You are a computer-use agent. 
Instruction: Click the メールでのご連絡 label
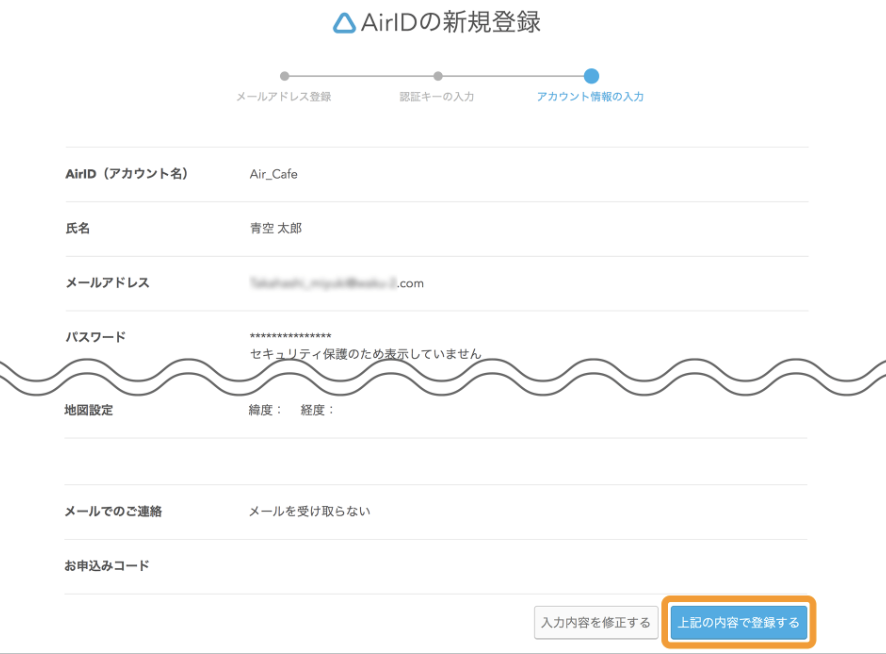(113, 511)
